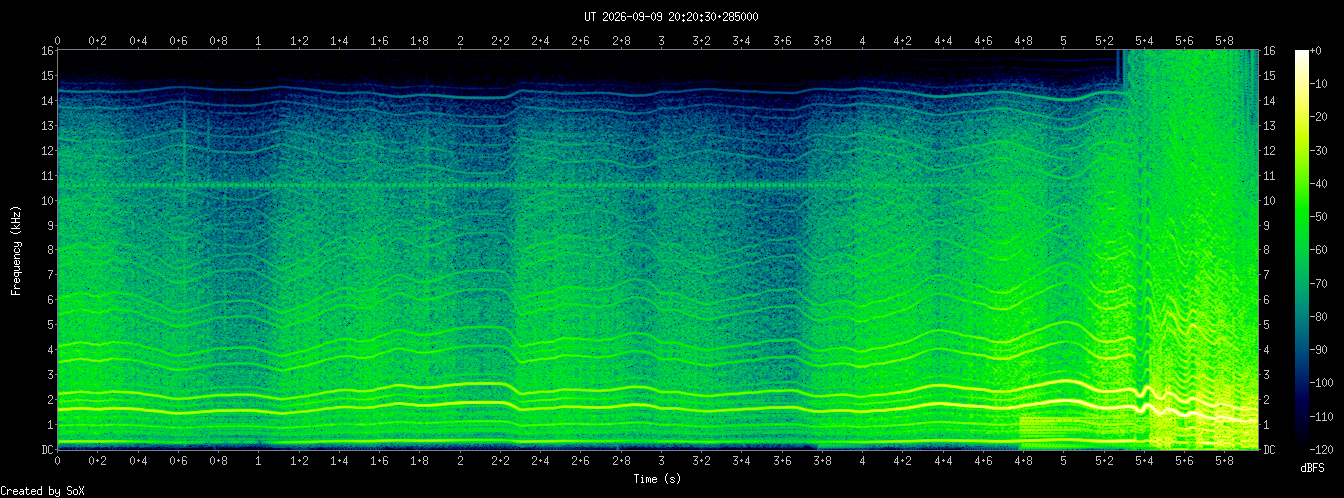1344x498 pixels.
Task: Click the DC label on left axis
Action: pyautogui.click(x=47, y=449)
